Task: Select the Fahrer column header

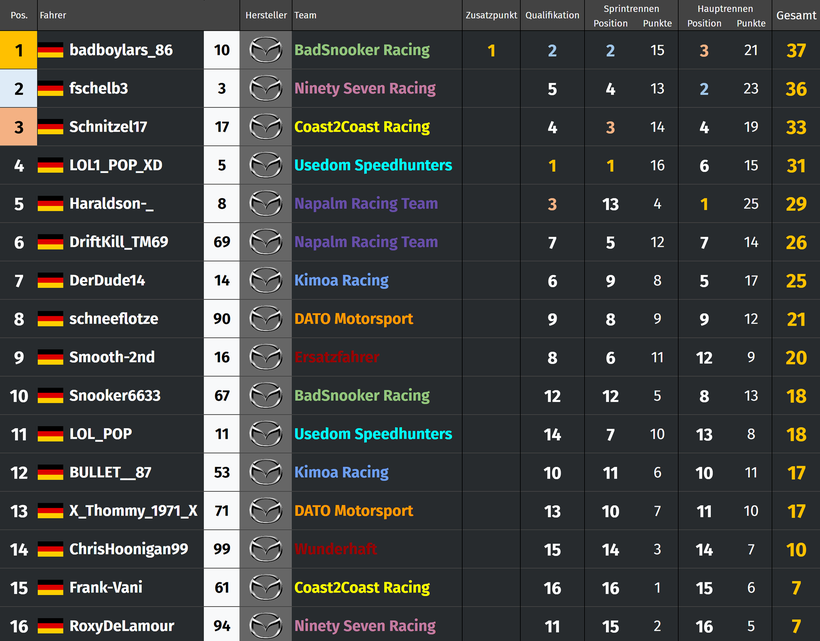Action: tap(53, 15)
